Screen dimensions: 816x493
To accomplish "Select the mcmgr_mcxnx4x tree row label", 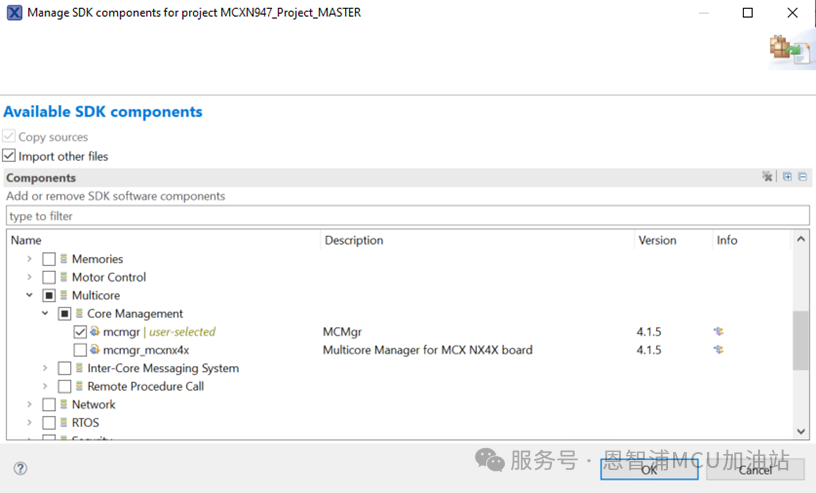I will tap(146, 350).
